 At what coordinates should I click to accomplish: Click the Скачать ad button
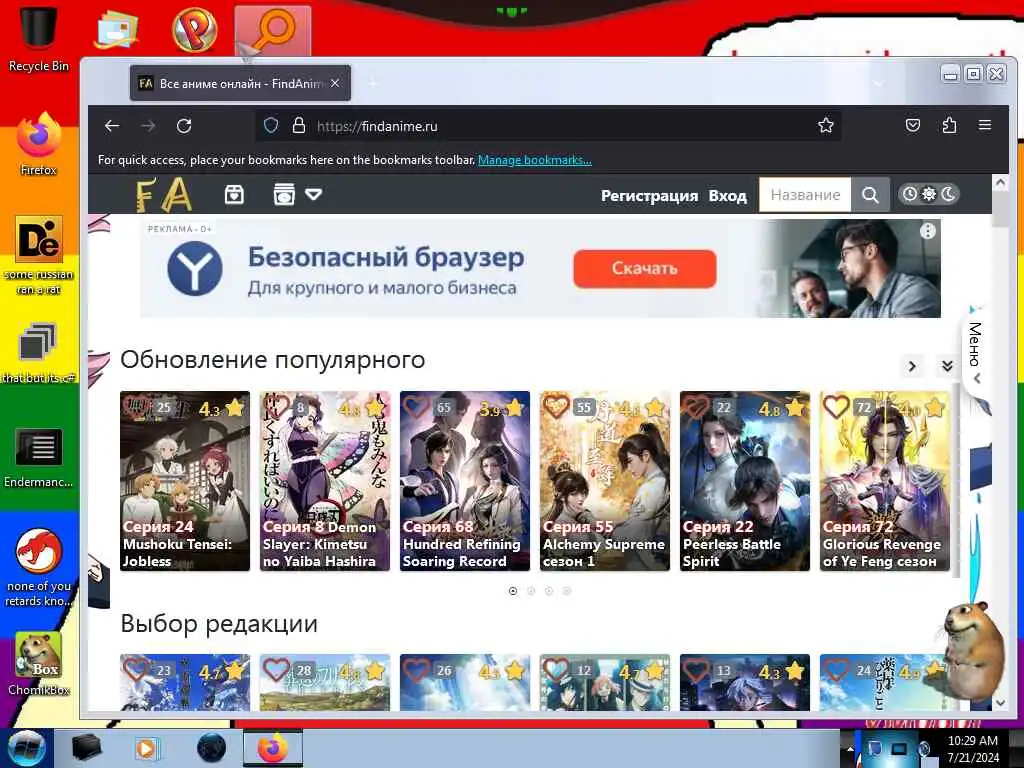tap(645, 268)
